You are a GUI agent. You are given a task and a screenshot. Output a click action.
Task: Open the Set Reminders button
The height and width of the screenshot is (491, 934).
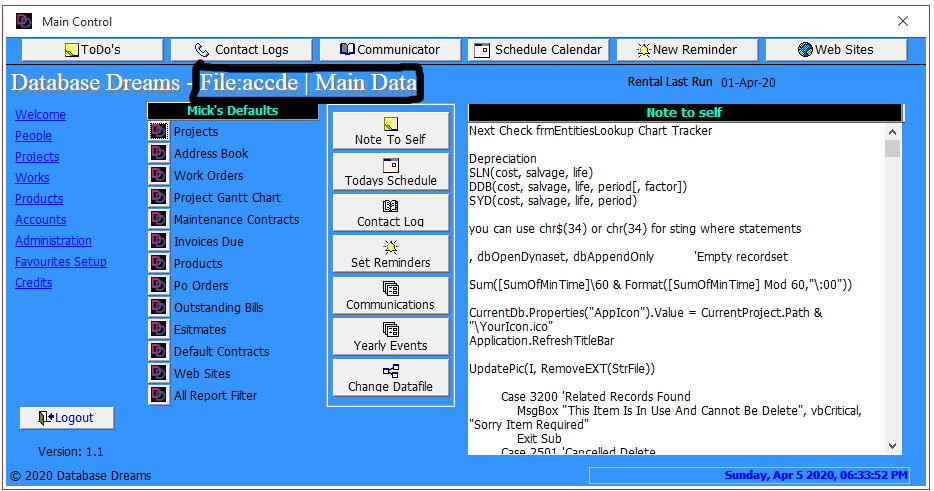click(391, 254)
